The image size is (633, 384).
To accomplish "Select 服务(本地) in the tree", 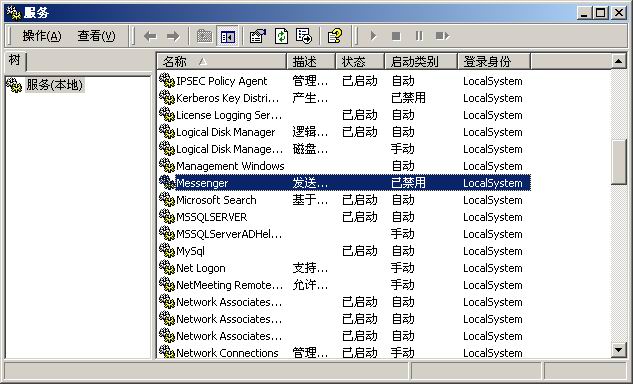I will [x=54, y=85].
